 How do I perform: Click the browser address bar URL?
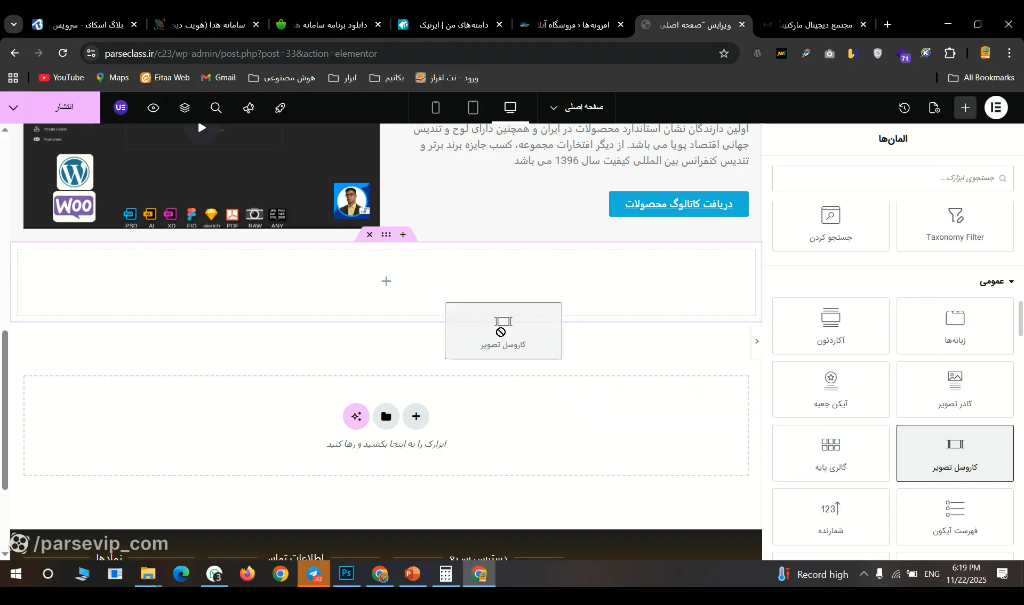click(240, 54)
